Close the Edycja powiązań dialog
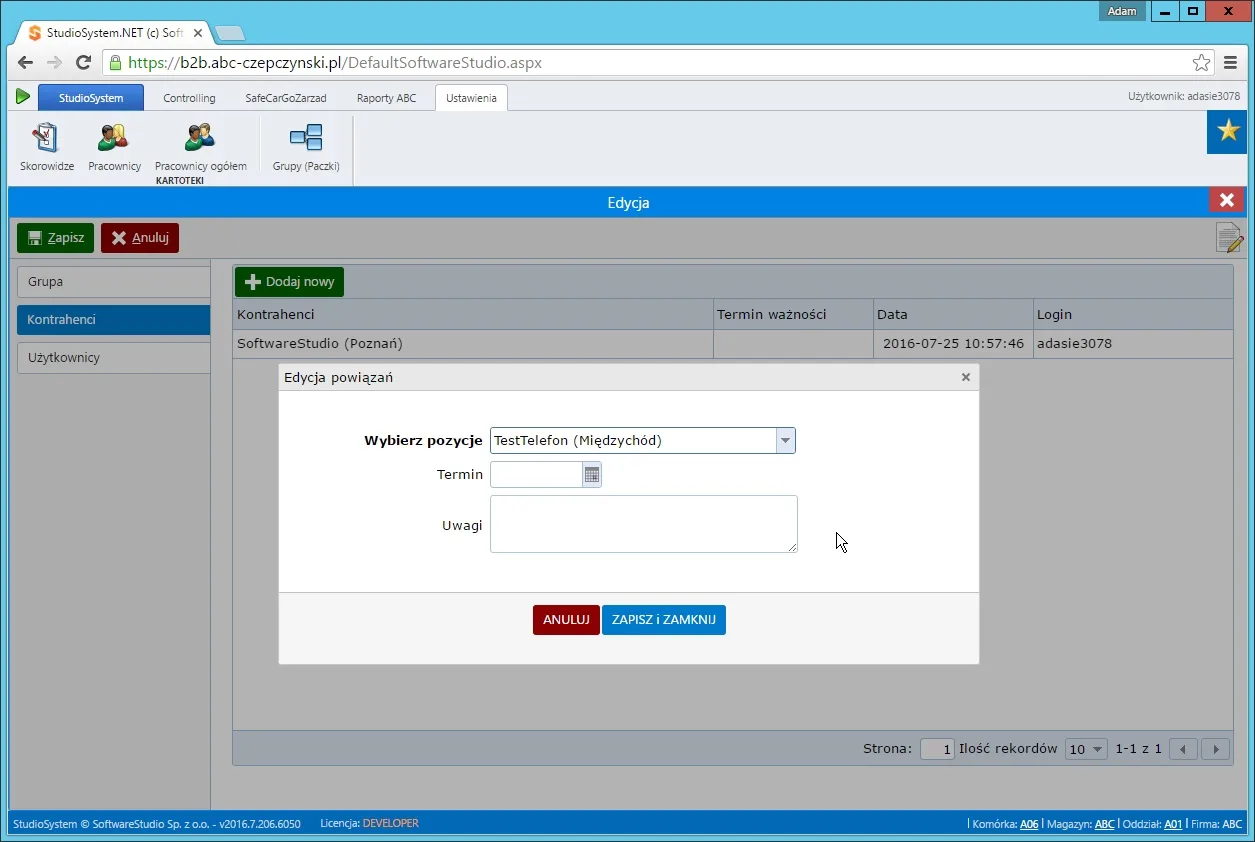Viewport: 1255px width, 842px height. point(966,377)
